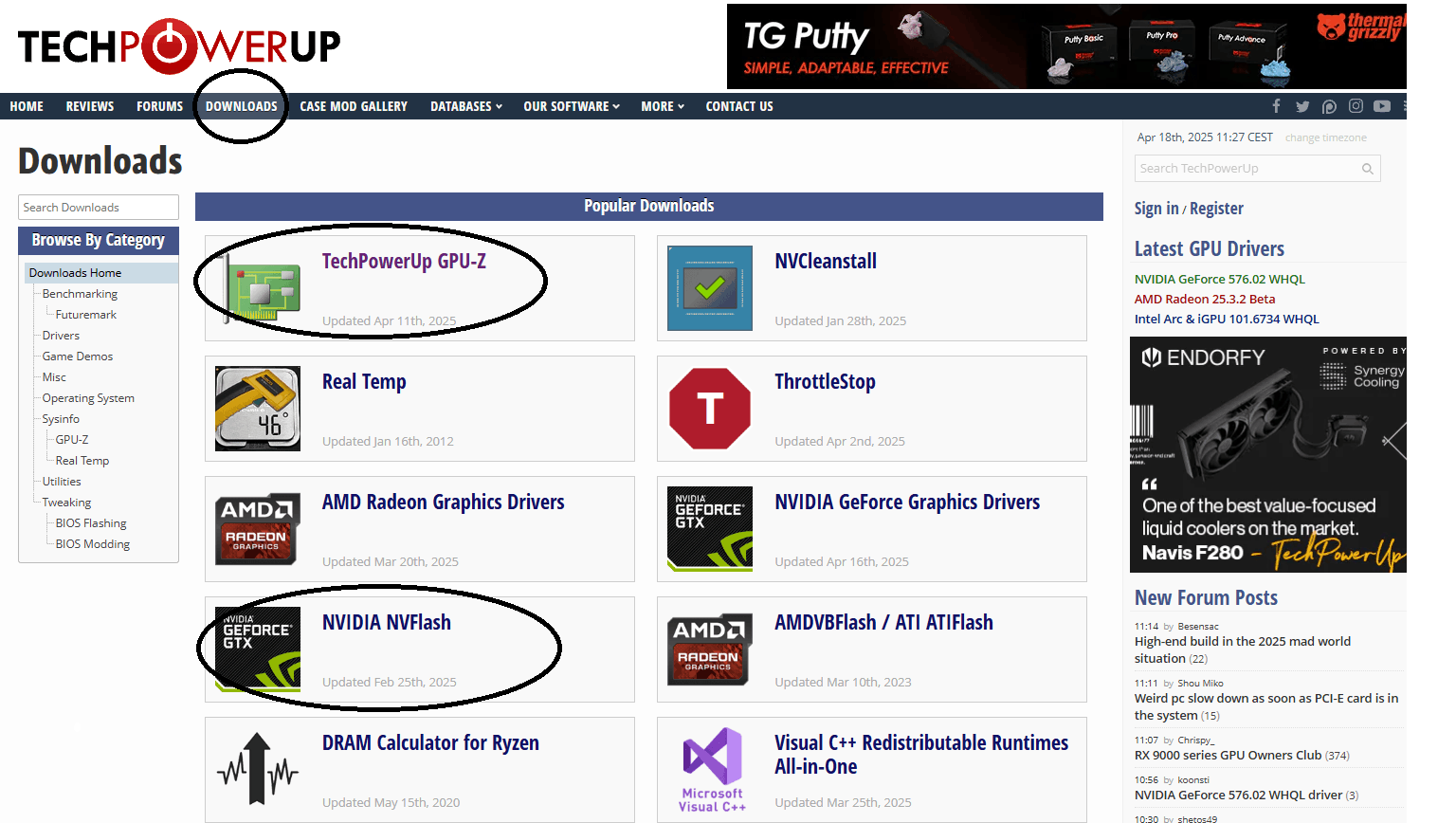Click the GPU-Z graphics card icon
The image size is (1456, 823).
click(258, 288)
